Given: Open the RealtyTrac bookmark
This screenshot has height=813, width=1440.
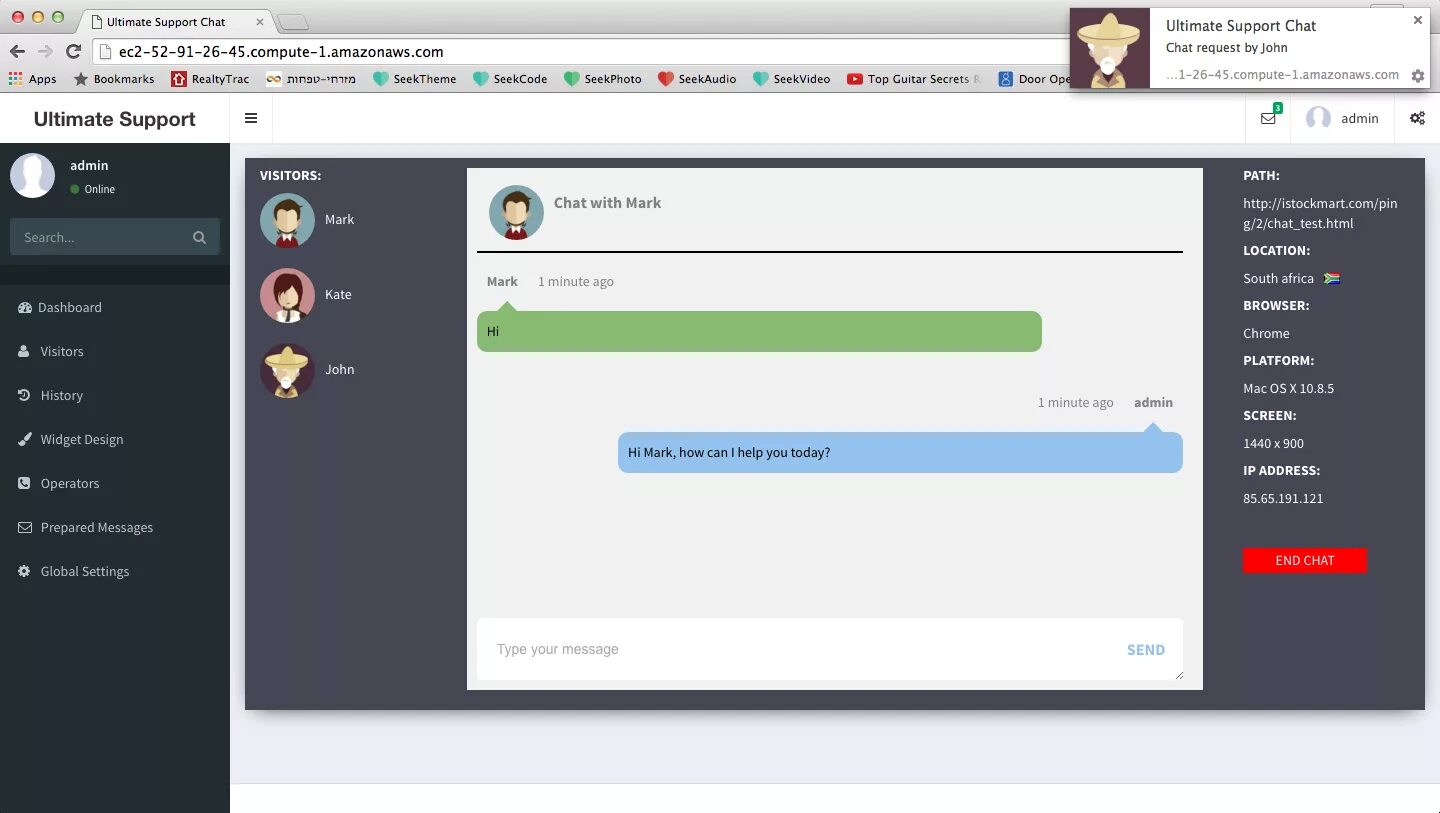Looking at the screenshot, I should (x=210, y=79).
